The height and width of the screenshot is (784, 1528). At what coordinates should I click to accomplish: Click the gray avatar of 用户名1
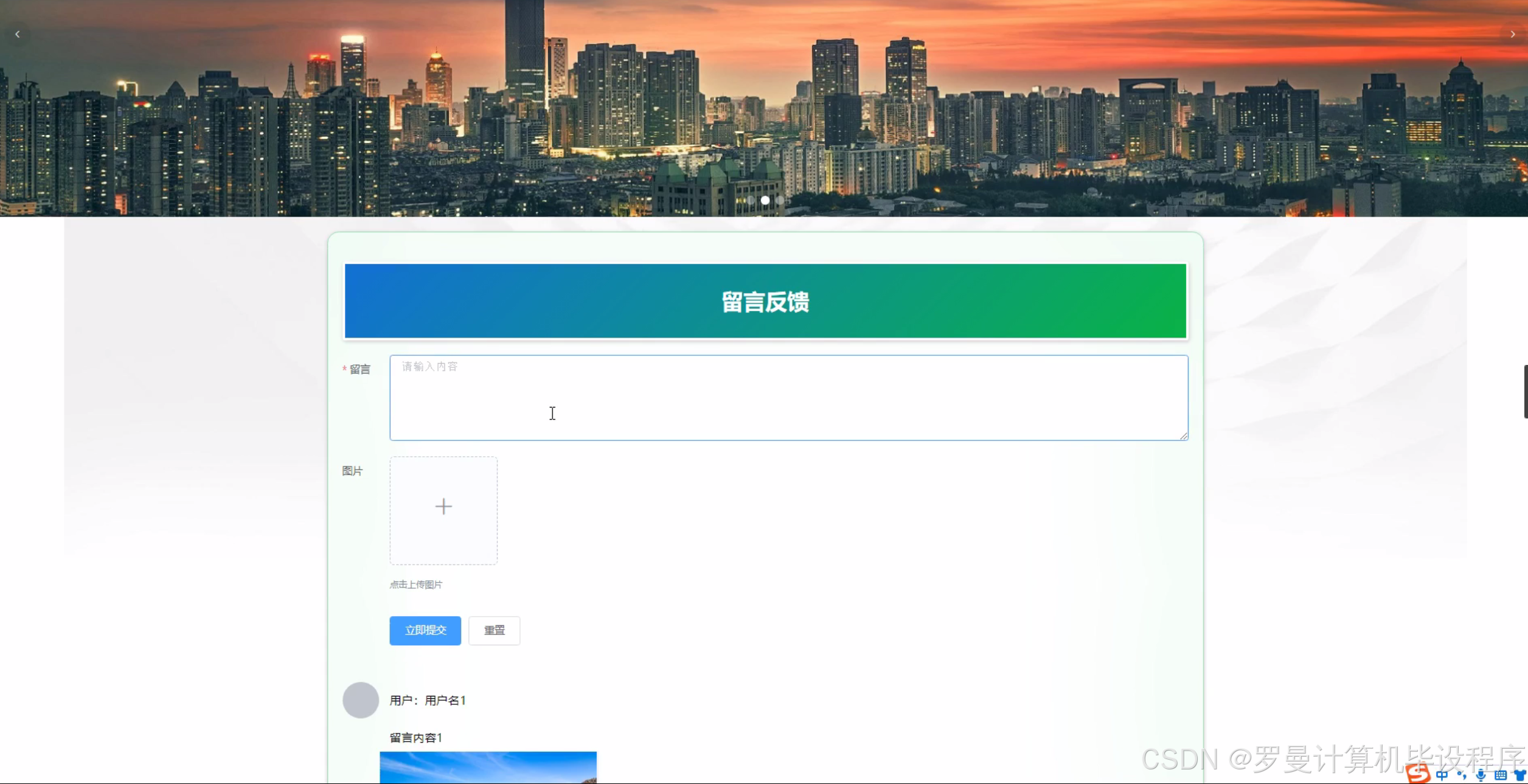(361, 700)
